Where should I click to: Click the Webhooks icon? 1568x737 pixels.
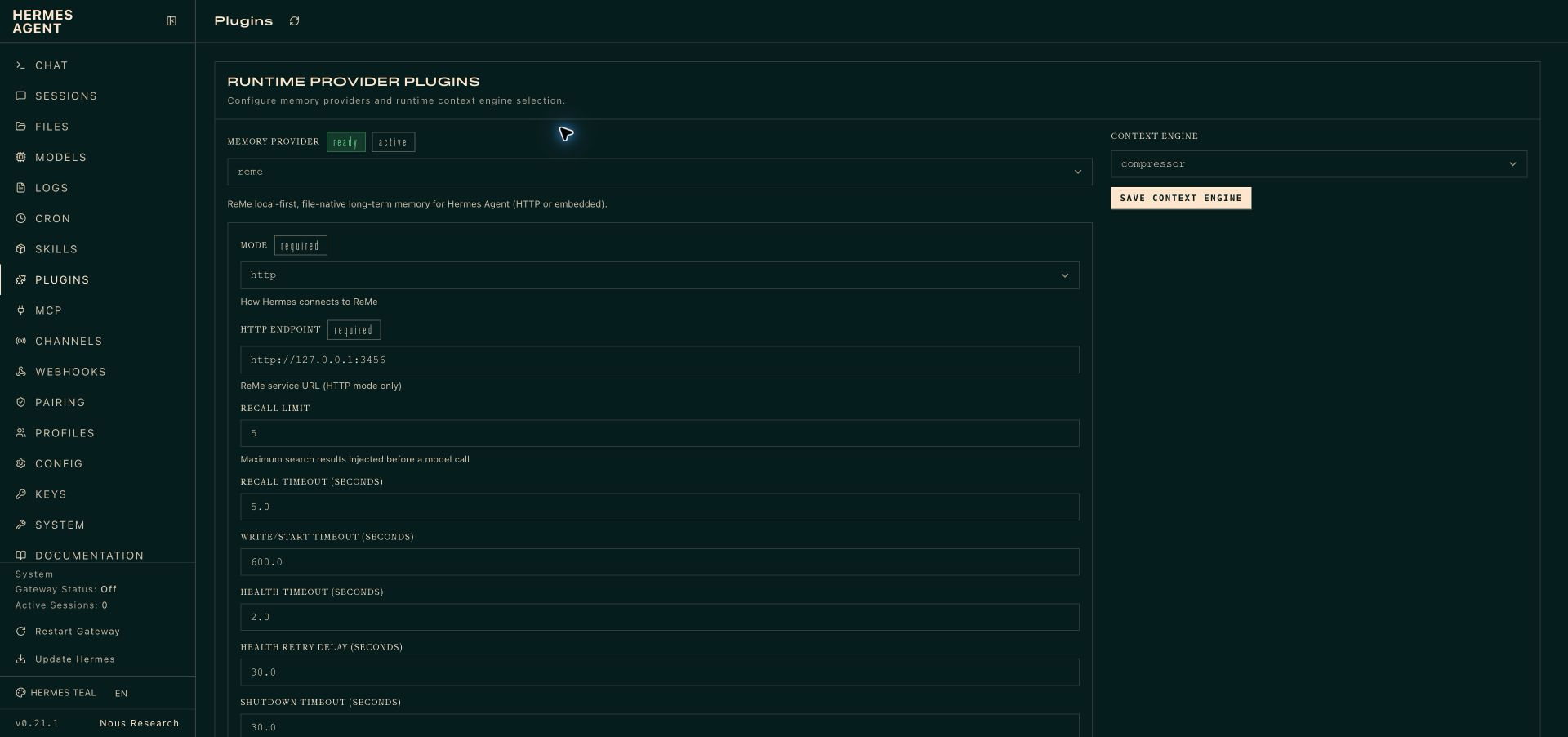[21, 372]
